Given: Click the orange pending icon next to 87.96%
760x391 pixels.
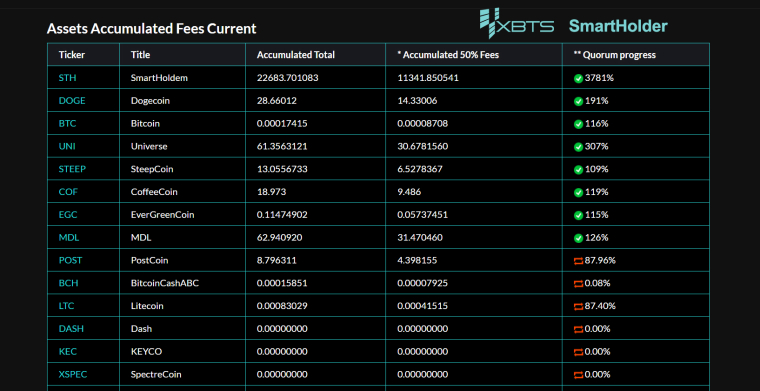Looking at the screenshot, I should click(578, 261).
